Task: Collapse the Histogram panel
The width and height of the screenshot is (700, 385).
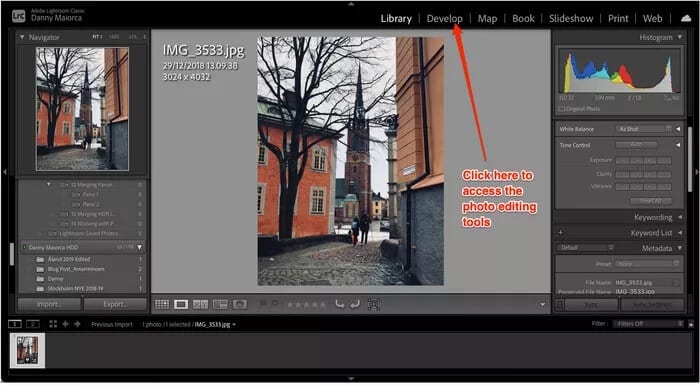Action: point(679,37)
